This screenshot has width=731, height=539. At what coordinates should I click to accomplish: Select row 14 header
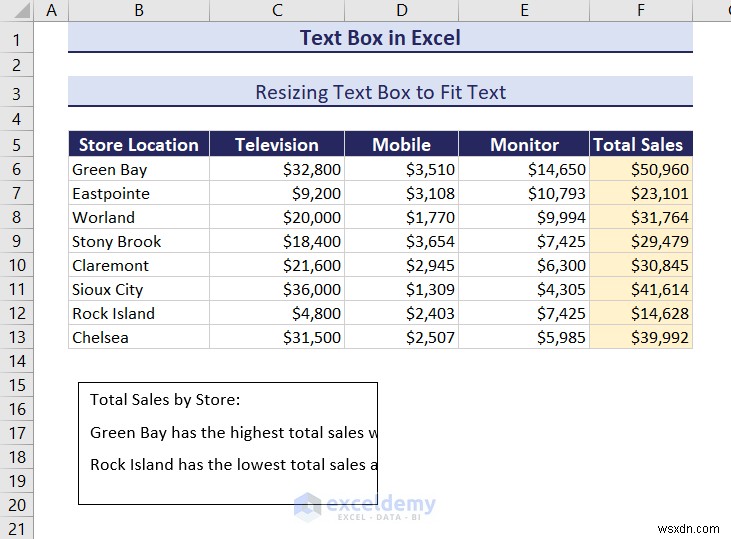click(17, 361)
